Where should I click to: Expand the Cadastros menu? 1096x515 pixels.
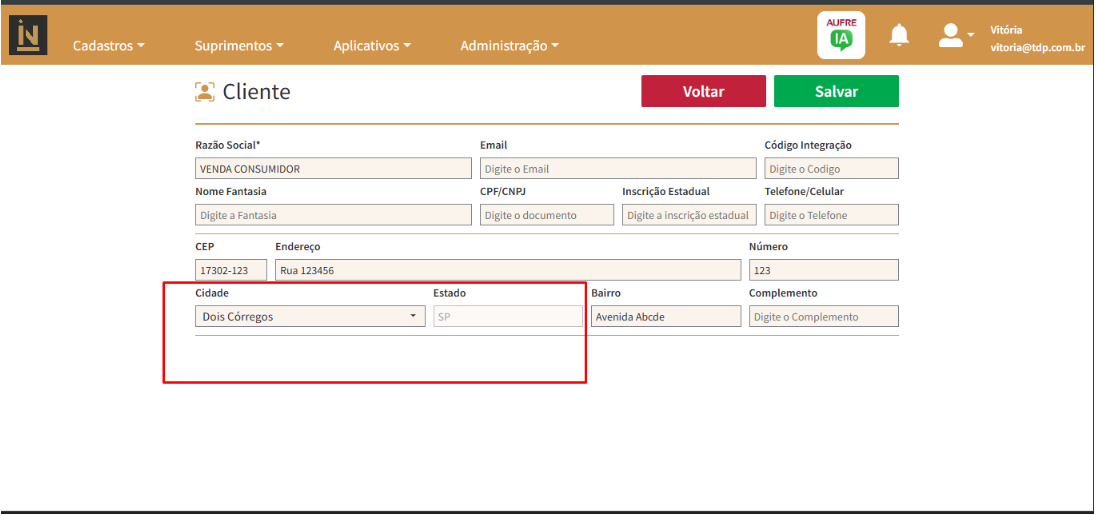[109, 46]
